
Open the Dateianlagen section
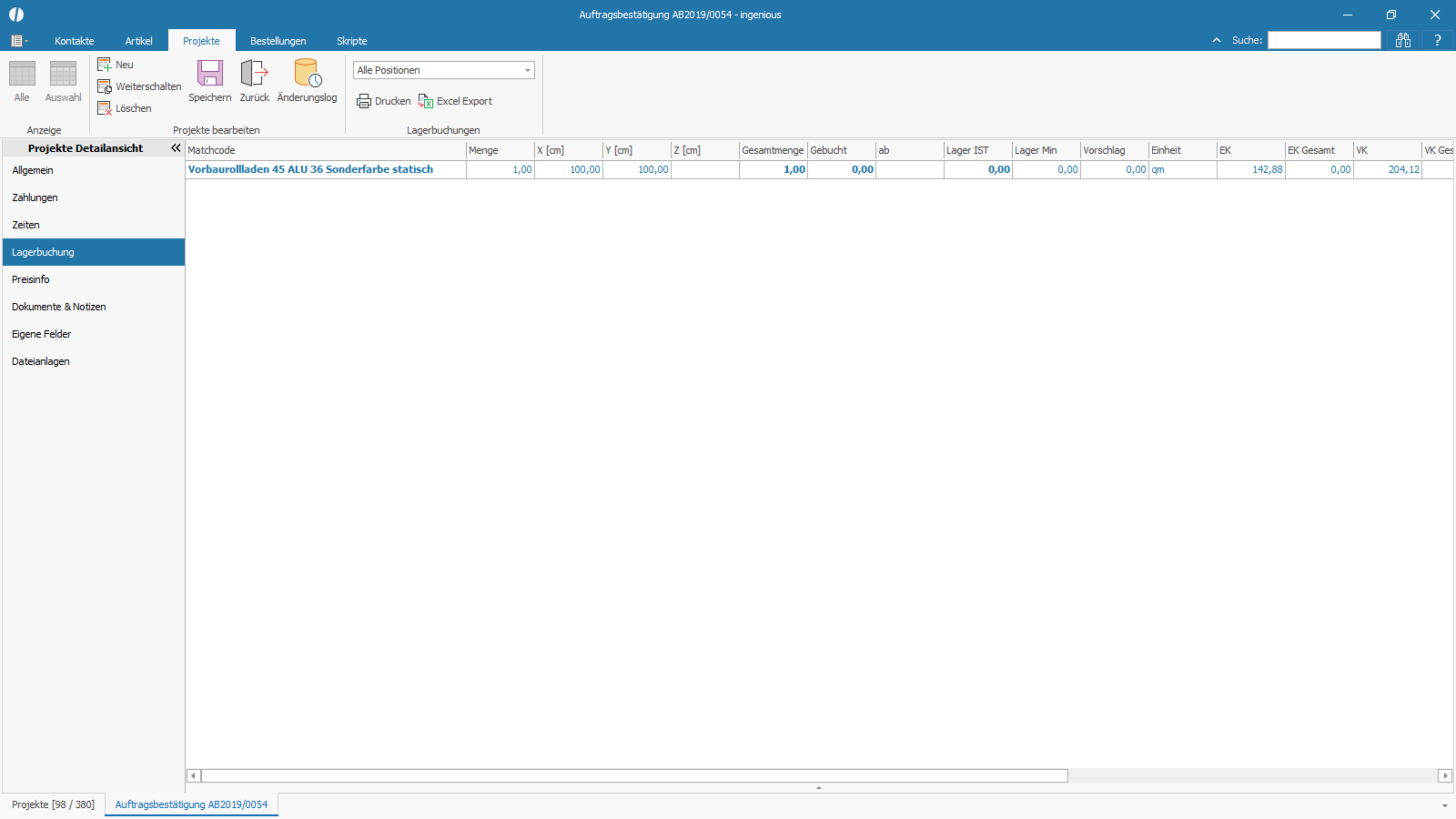click(x=94, y=361)
